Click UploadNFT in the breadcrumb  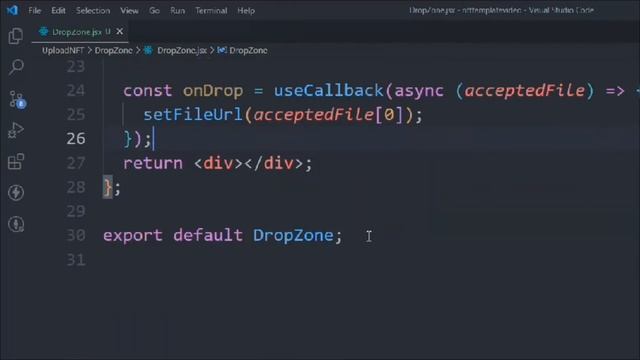click(x=63, y=50)
